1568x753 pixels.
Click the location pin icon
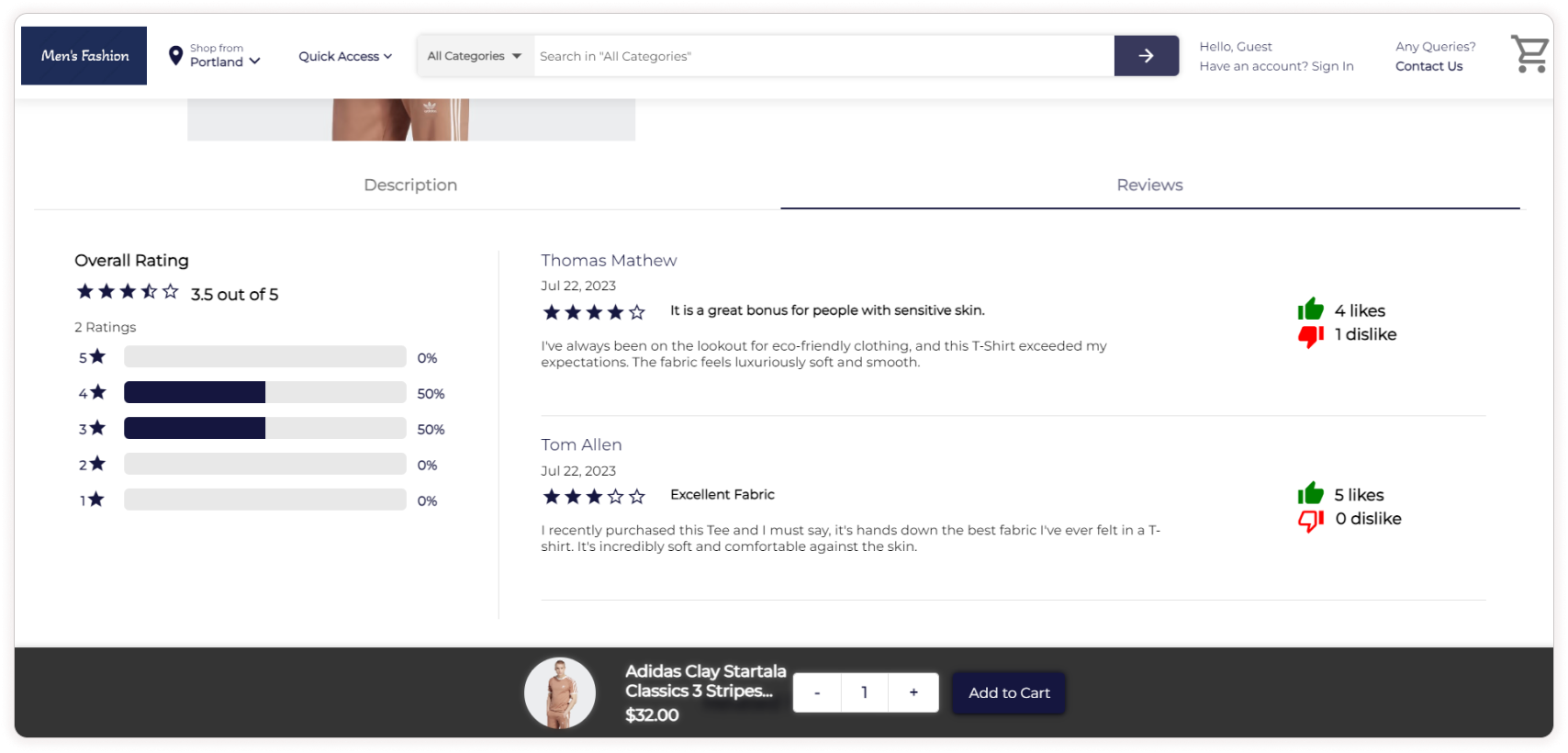coord(175,56)
